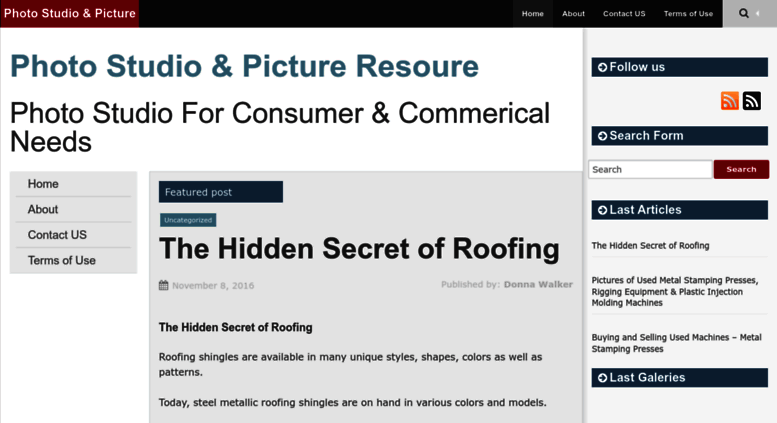777x423 pixels.
Task: Open Terms of Use in top navigation
Action: click(x=688, y=13)
